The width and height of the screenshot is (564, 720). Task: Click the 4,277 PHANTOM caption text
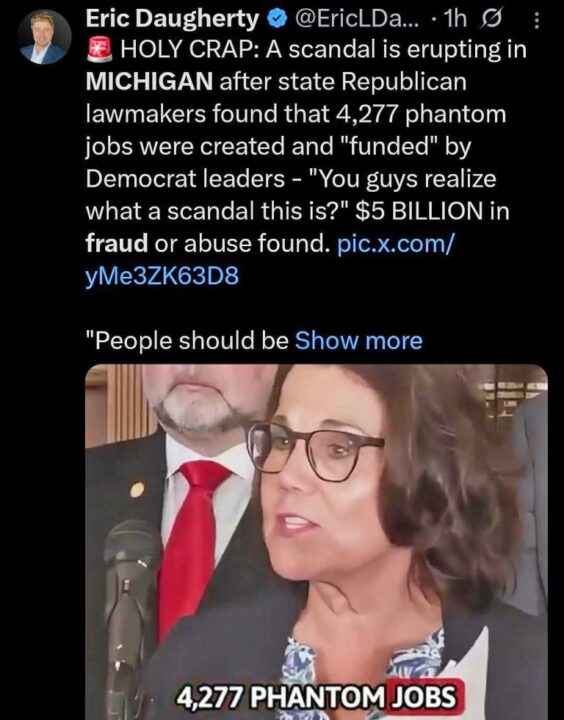pyautogui.click(x=281, y=698)
